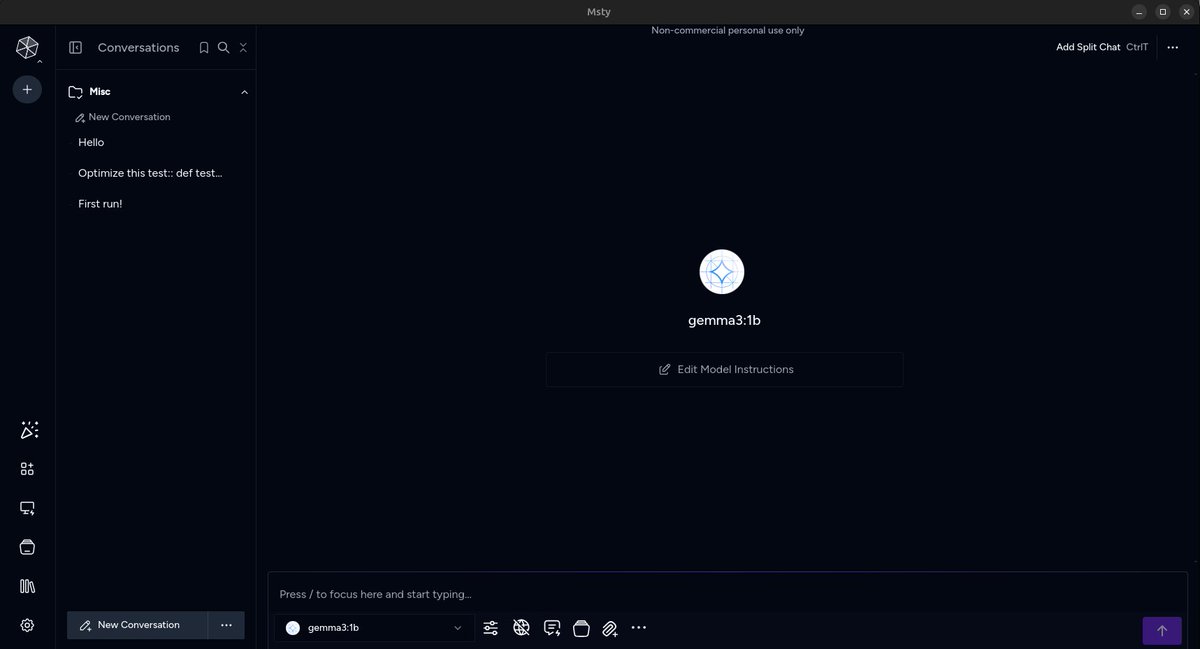Select New Conversation under Misc folder
Screen dimensions: 1200x649
click(x=123, y=117)
